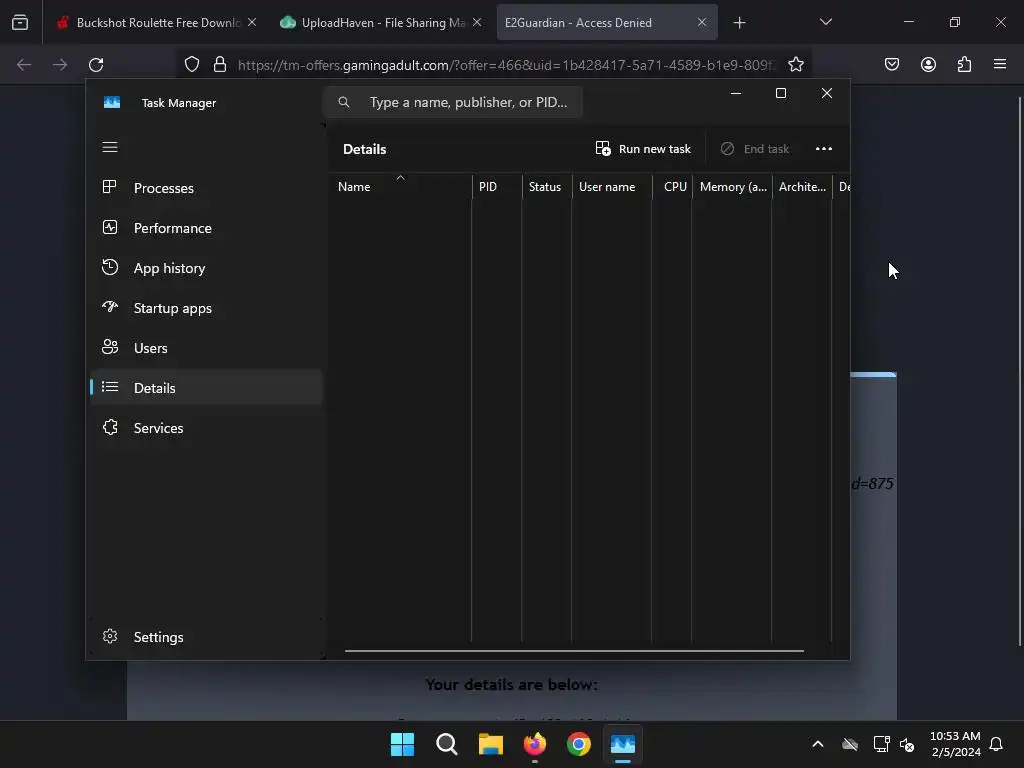This screenshot has width=1024, height=768.
Task: Open the Firefox extensions puzzle icon
Action: point(964,64)
